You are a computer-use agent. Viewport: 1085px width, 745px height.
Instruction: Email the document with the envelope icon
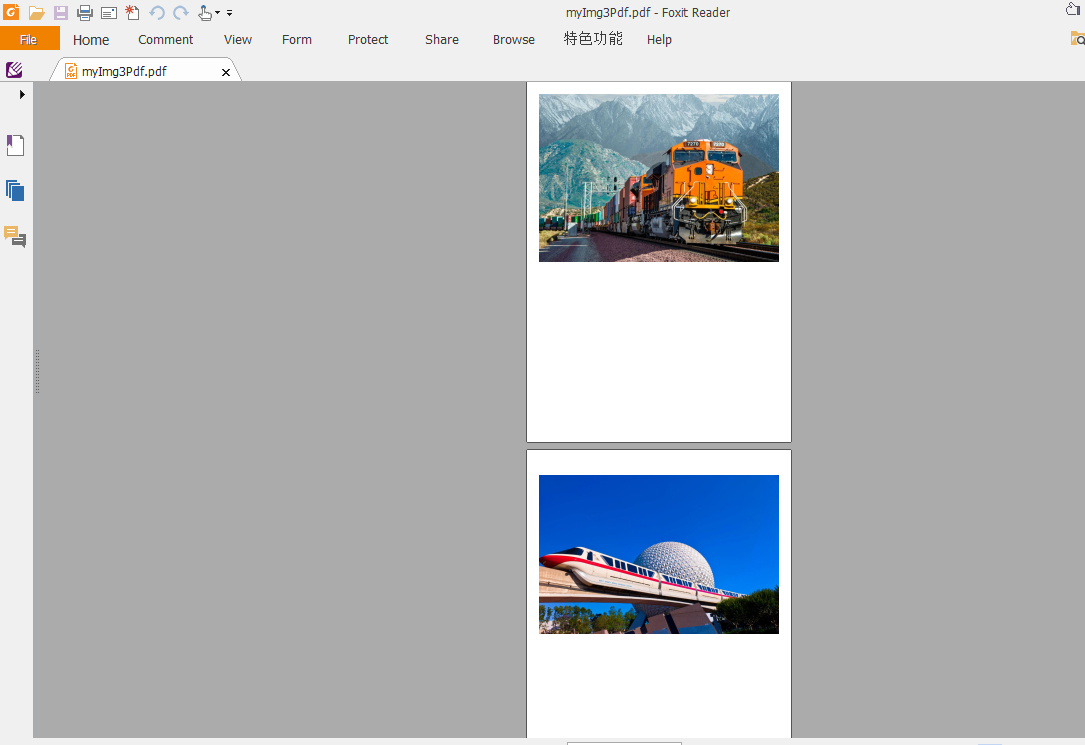click(x=109, y=12)
